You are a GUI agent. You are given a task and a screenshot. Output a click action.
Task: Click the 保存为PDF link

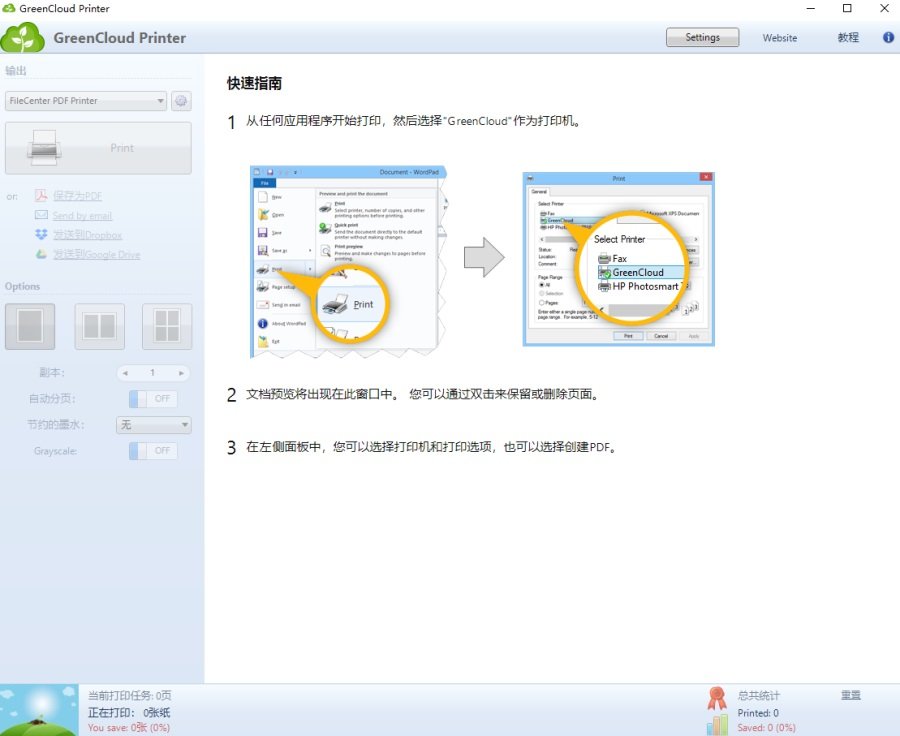pyautogui.click(x=77, y=196)
